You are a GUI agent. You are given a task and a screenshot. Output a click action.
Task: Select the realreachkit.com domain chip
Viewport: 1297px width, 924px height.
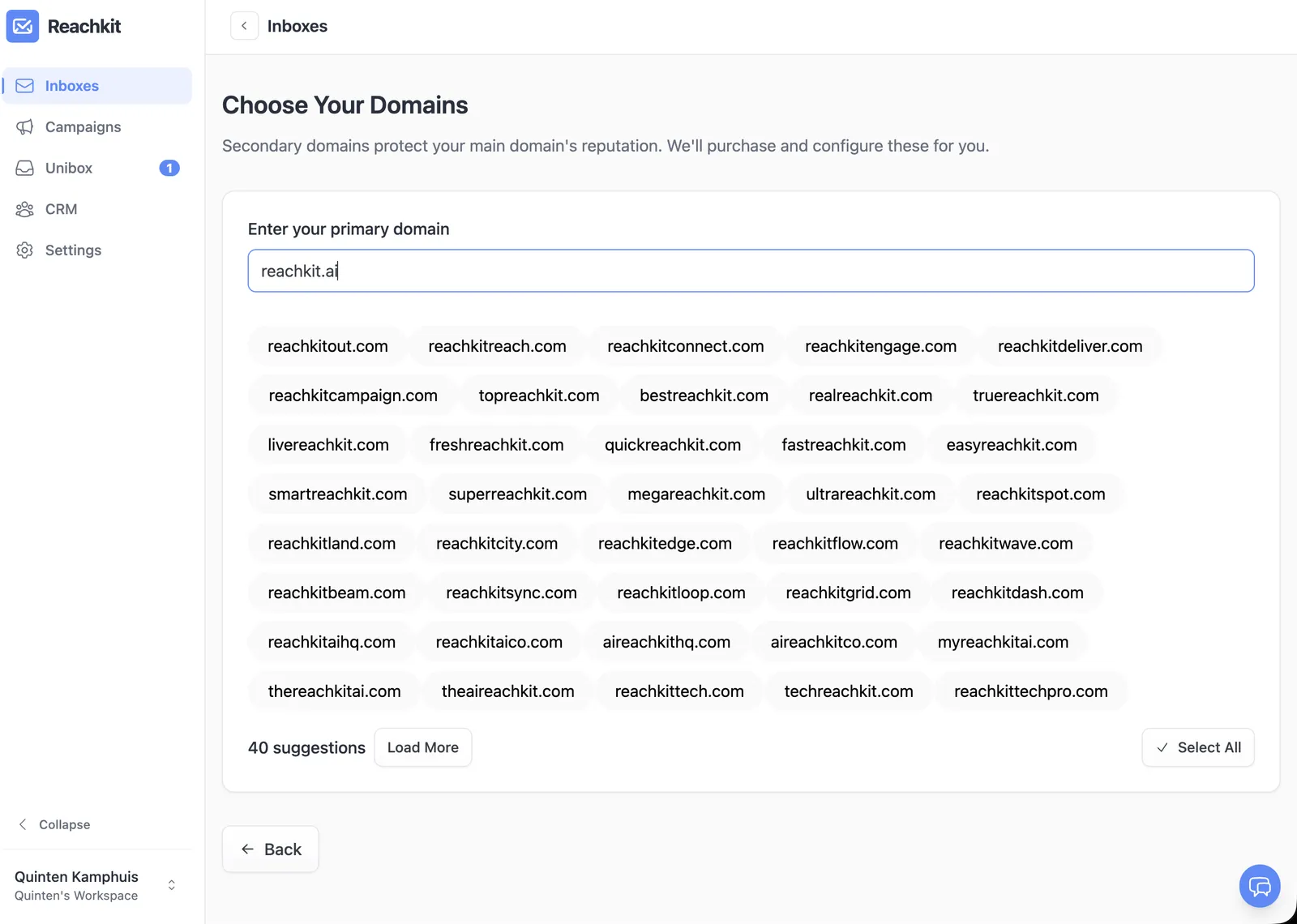coord(871,396)
